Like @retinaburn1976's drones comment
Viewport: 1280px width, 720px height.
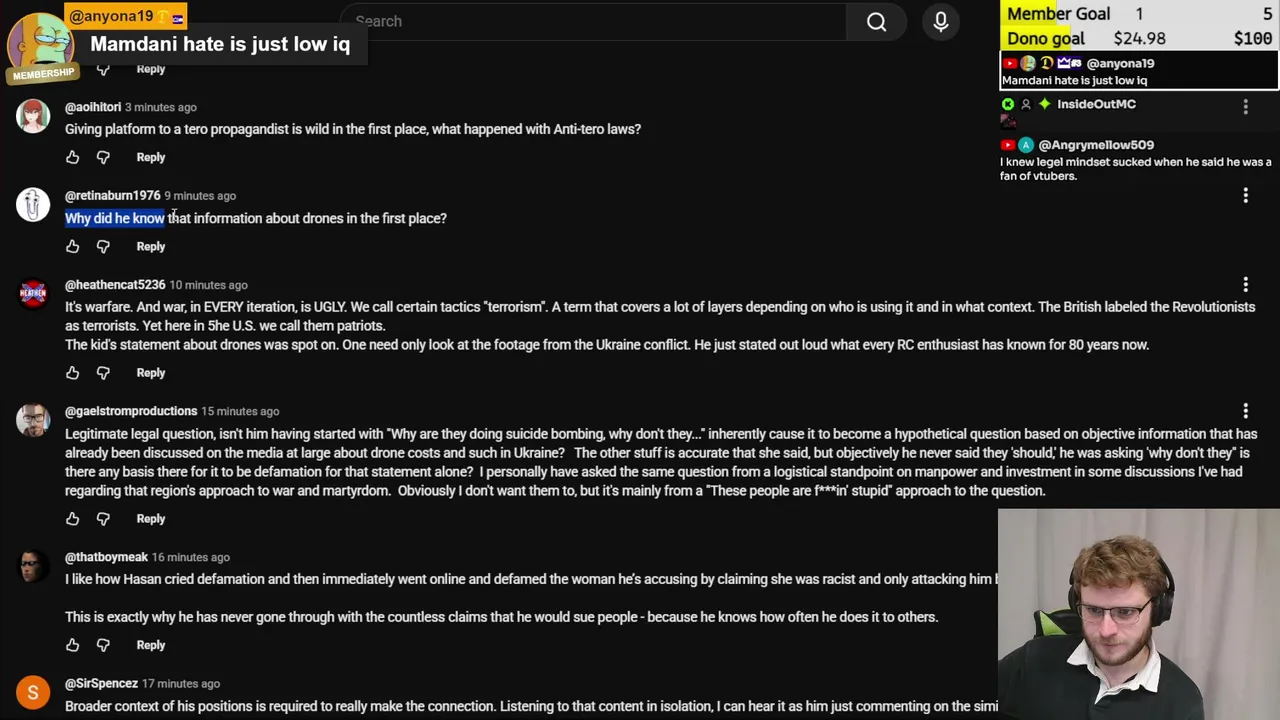coord(72,246)
